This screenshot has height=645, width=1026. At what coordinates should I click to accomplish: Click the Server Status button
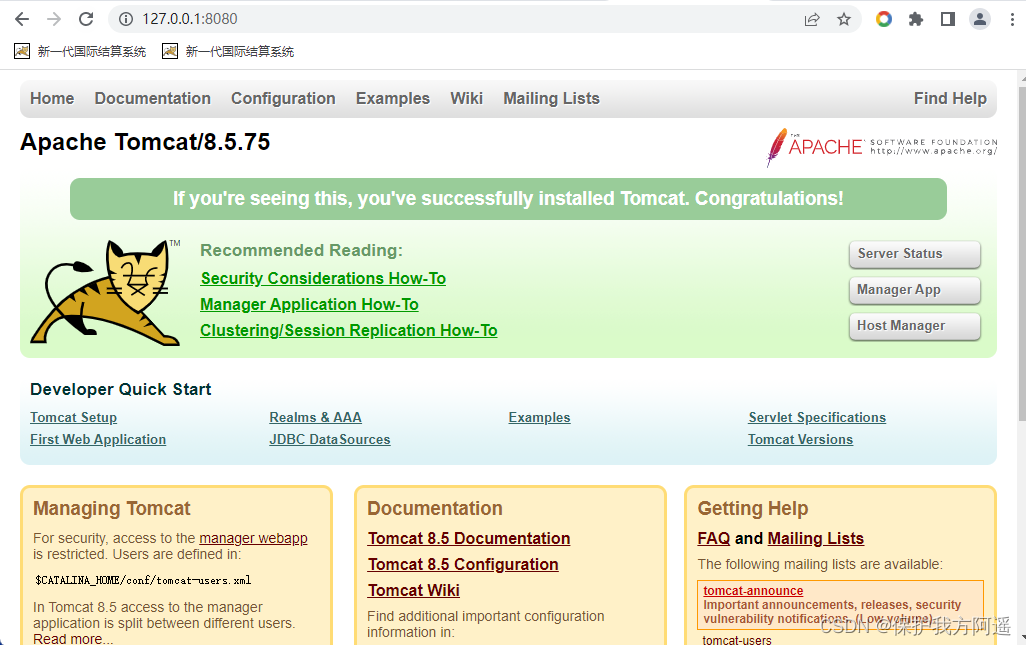[915, 254]
